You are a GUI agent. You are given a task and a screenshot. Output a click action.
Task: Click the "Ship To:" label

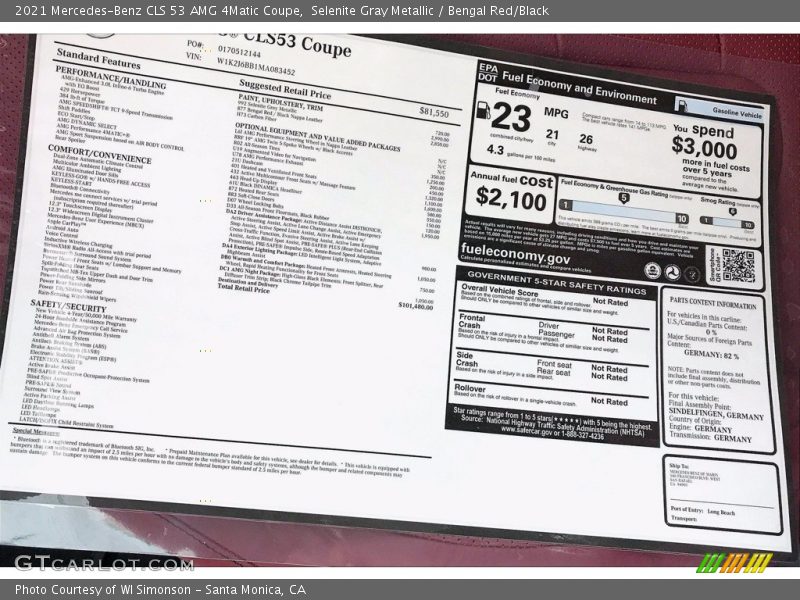(x=679, y=466)
